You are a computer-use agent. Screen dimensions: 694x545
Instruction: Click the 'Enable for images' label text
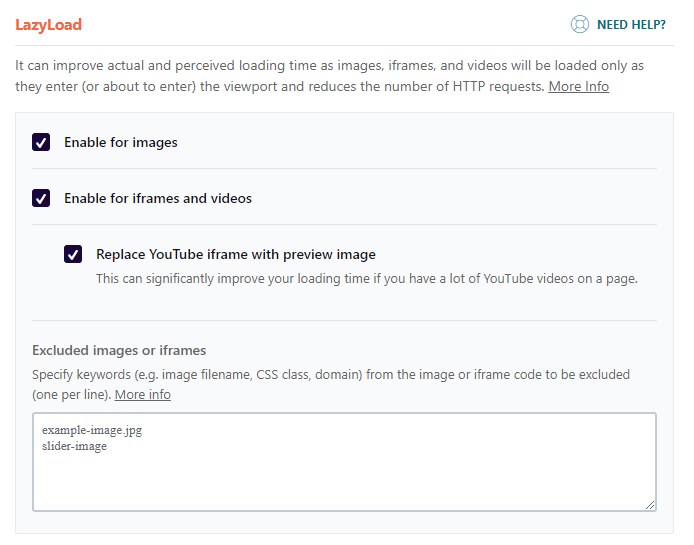point(120,143)
